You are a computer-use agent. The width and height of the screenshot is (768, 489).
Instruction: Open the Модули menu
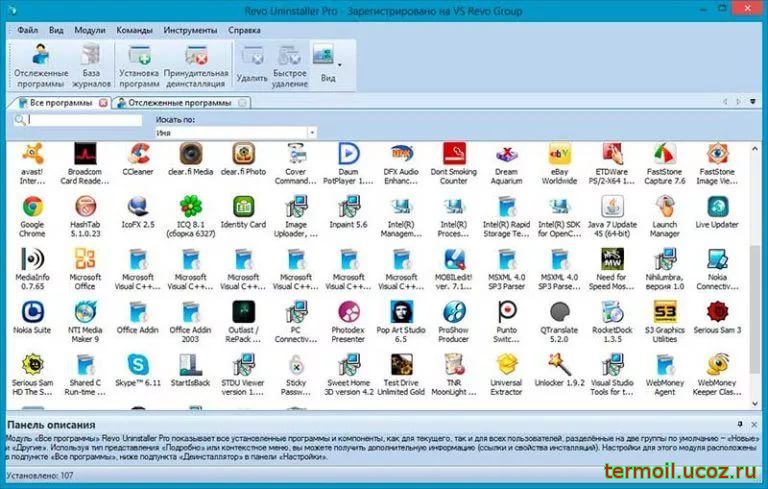point(90,30)
